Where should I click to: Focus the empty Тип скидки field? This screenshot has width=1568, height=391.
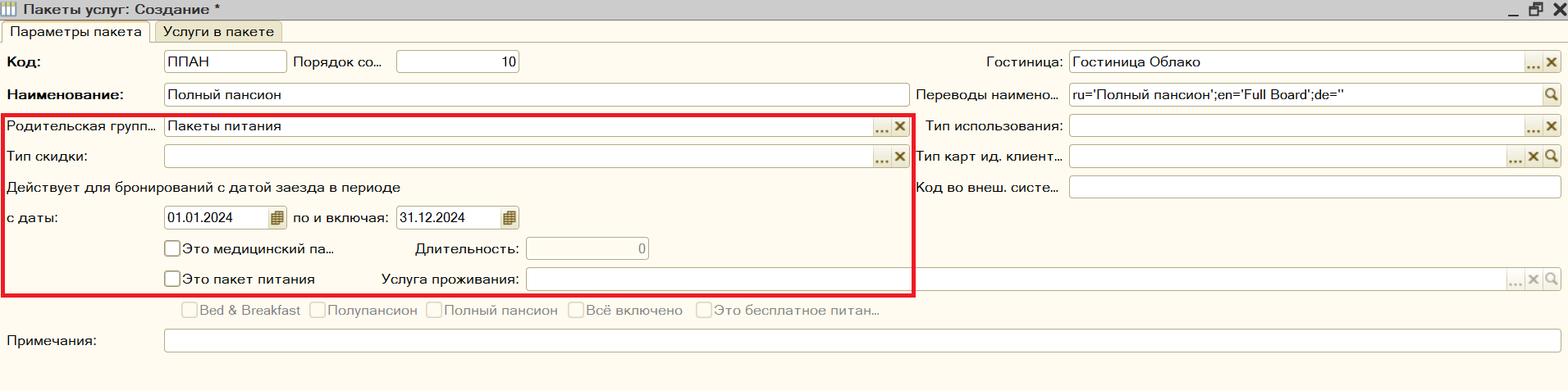coord(519,157)
